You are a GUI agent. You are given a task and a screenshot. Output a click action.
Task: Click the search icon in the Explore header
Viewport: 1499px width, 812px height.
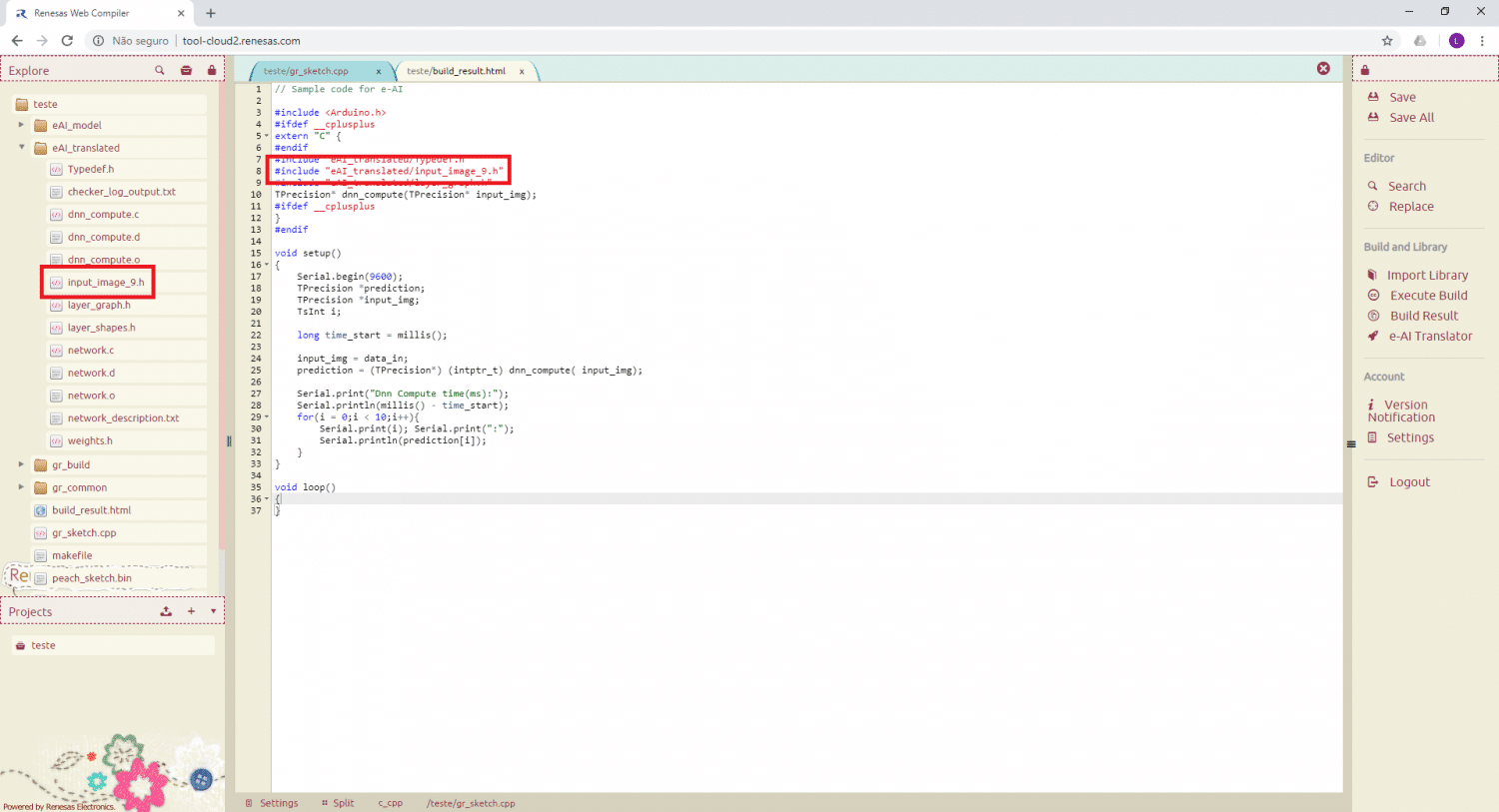coord(160,70)
